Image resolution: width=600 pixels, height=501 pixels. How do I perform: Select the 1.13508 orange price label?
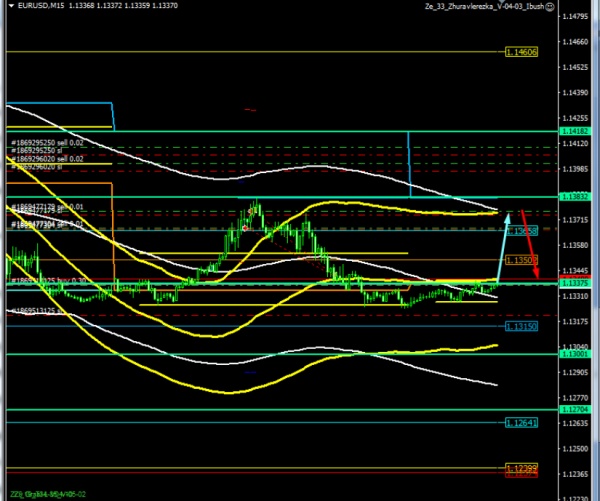click(522, 259)
